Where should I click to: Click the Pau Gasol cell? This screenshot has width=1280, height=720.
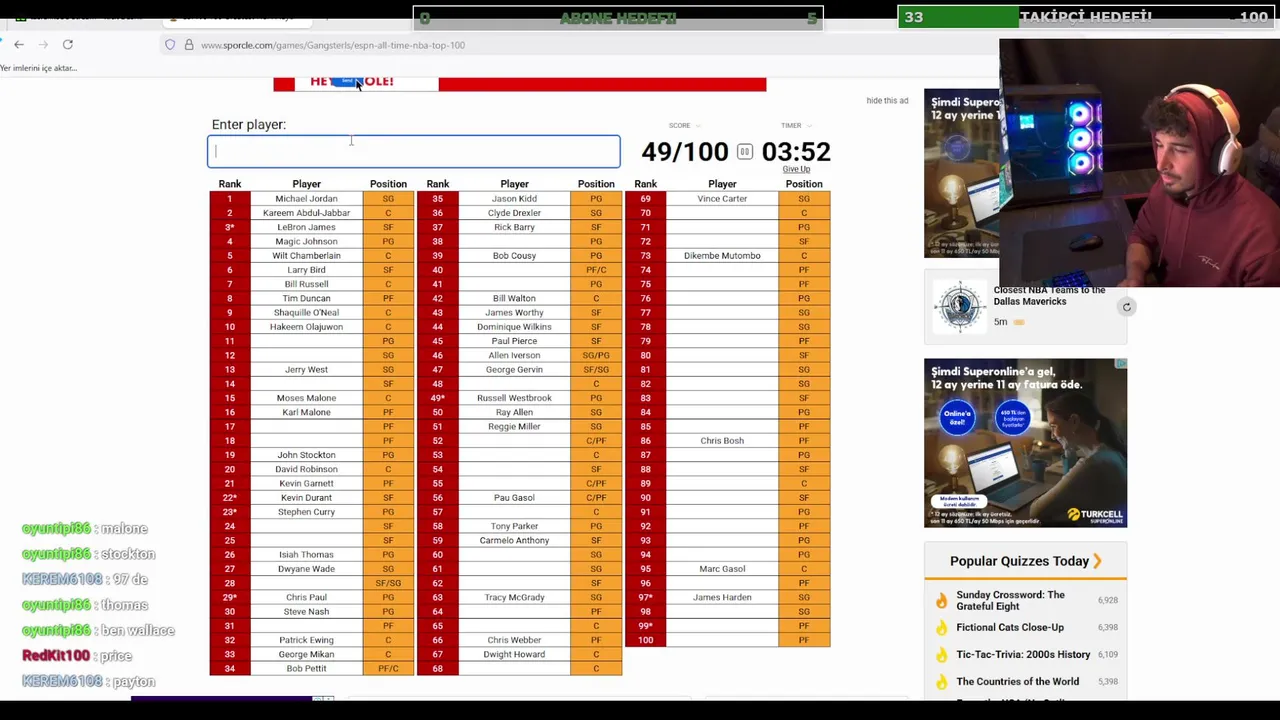pyautogui.click(x=514, y=498)
